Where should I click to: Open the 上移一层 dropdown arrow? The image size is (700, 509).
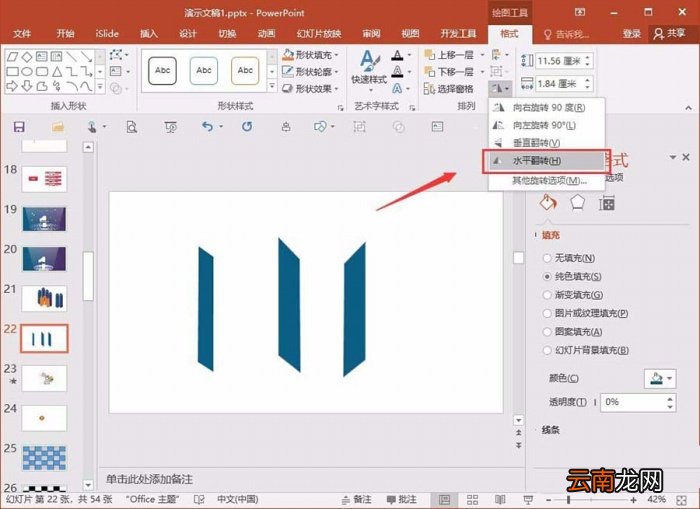[x=483, y=55]
